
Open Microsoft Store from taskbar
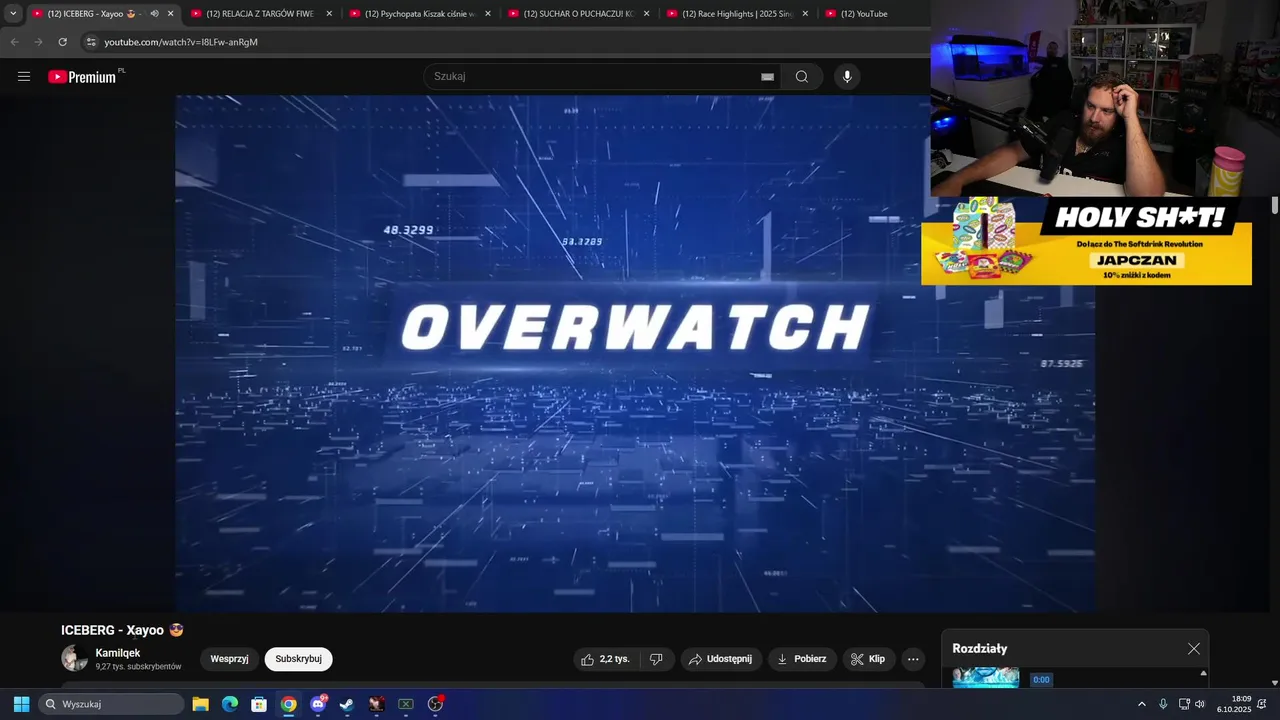point(259,704)
